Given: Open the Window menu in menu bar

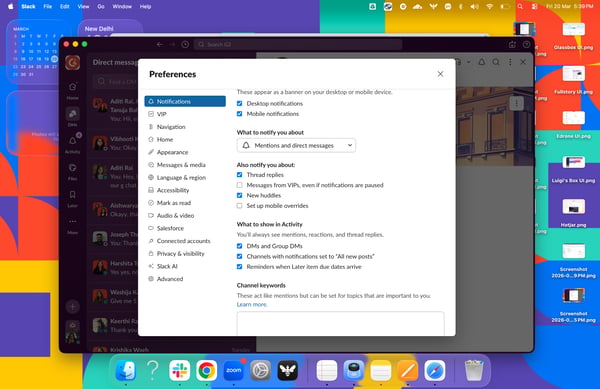Looking at the screenshot, I should [122, 7].
